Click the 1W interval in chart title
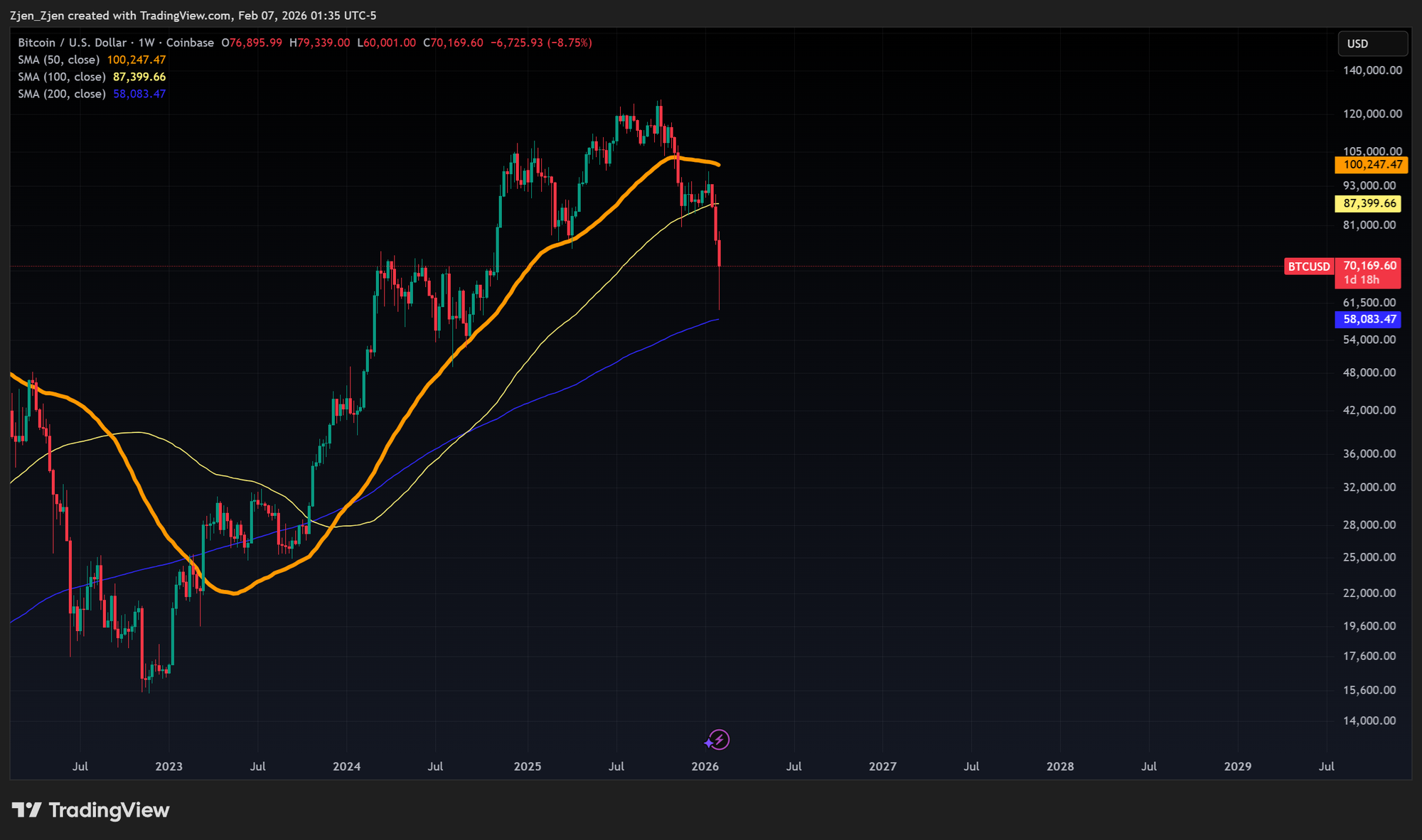1422x840 pixels. [146, 43]
